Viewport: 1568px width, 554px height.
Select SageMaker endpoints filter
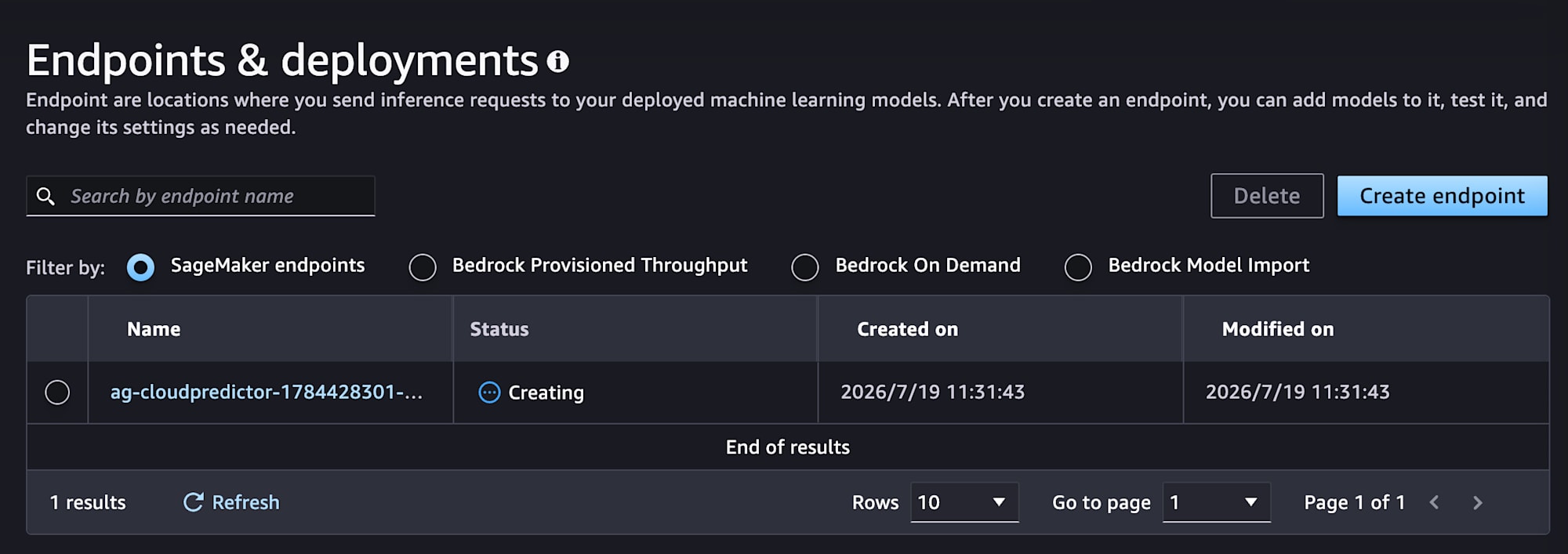pos(141,267)
